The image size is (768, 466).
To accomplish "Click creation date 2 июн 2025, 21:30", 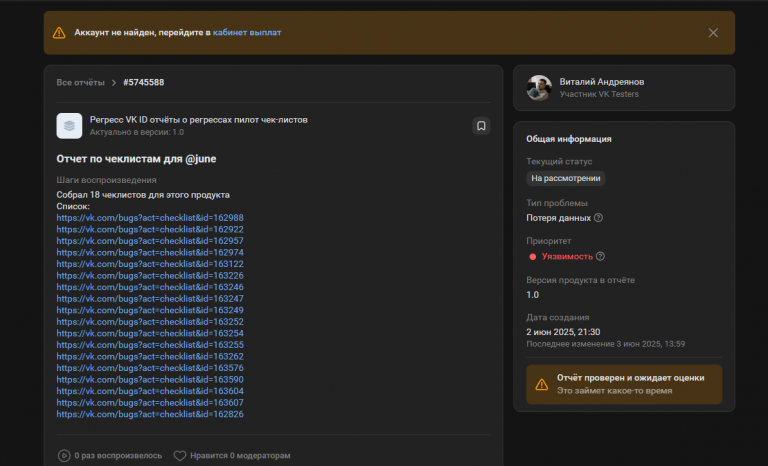I will [563, 332].
